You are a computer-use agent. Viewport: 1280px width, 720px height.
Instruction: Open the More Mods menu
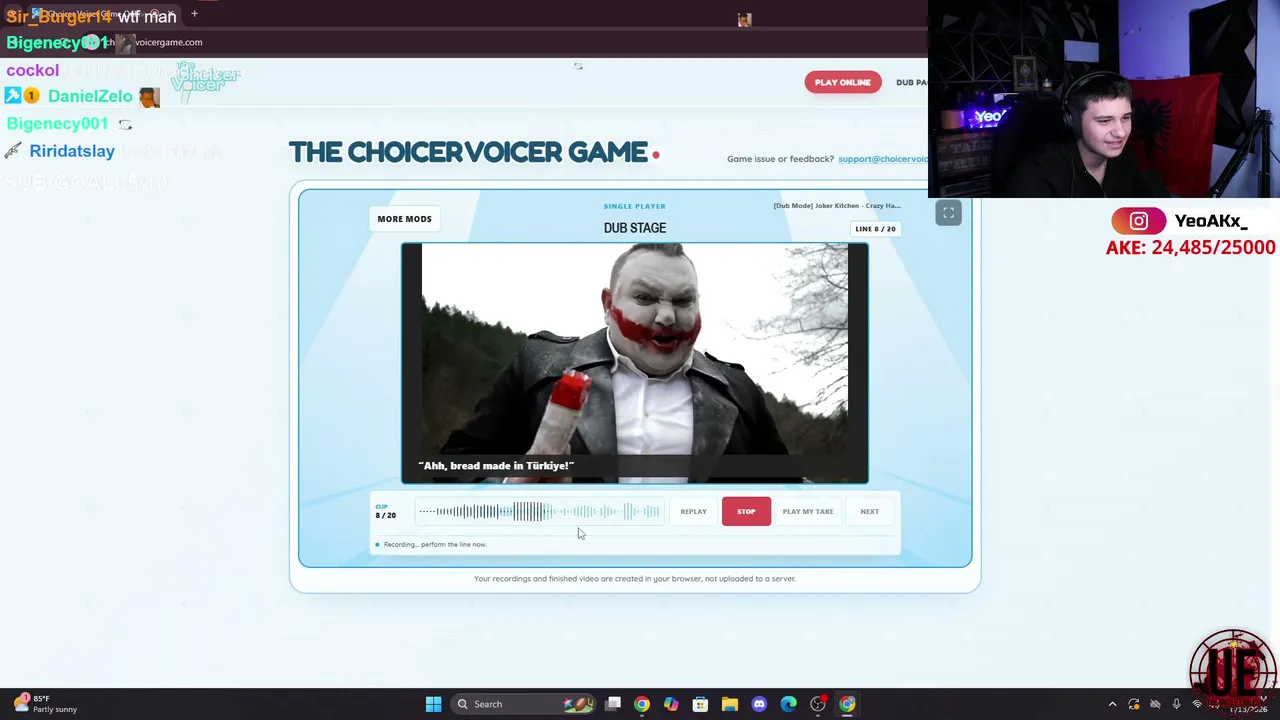[404, 219]
